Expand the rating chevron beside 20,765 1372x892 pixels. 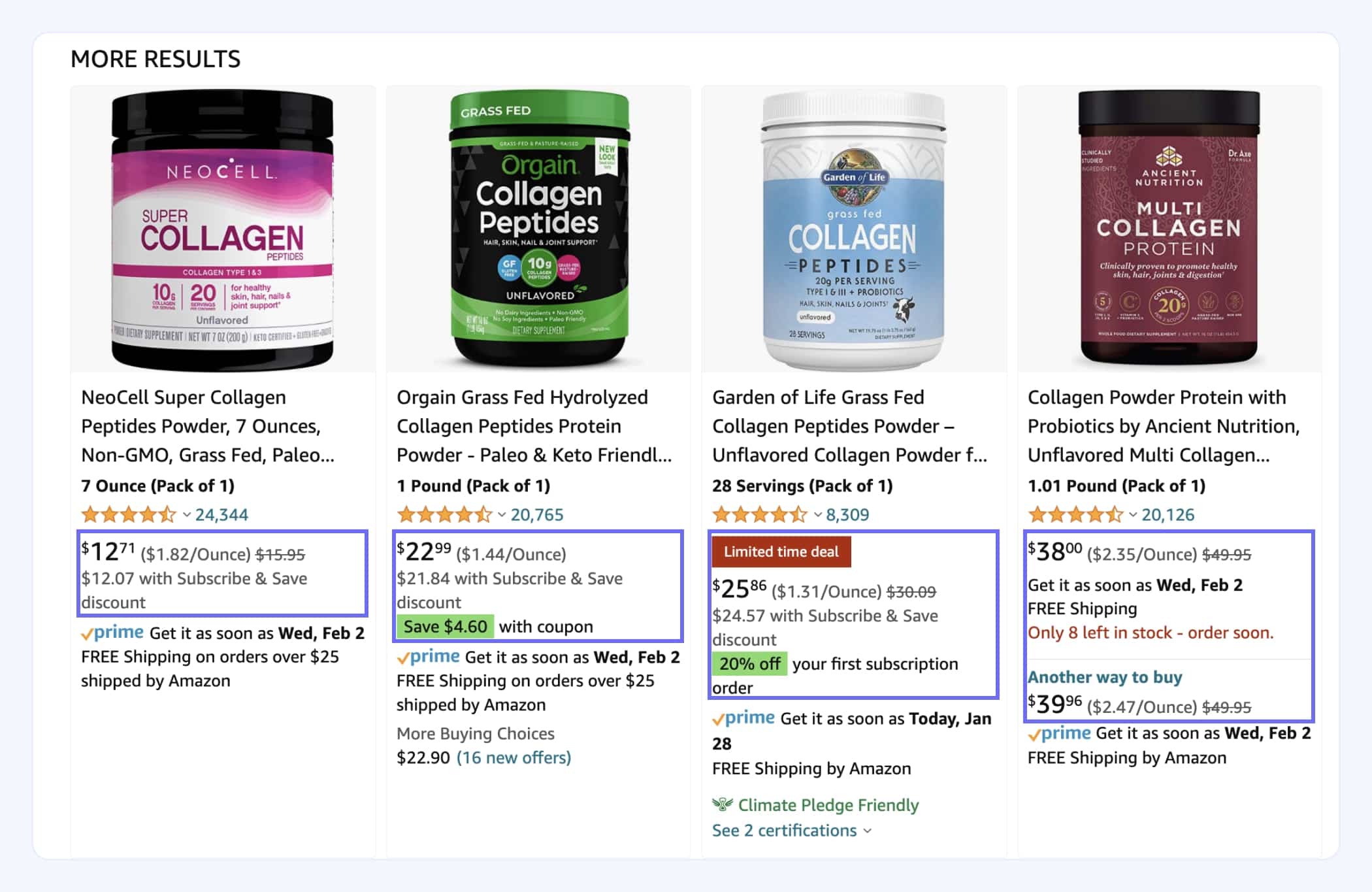point(502,515)
